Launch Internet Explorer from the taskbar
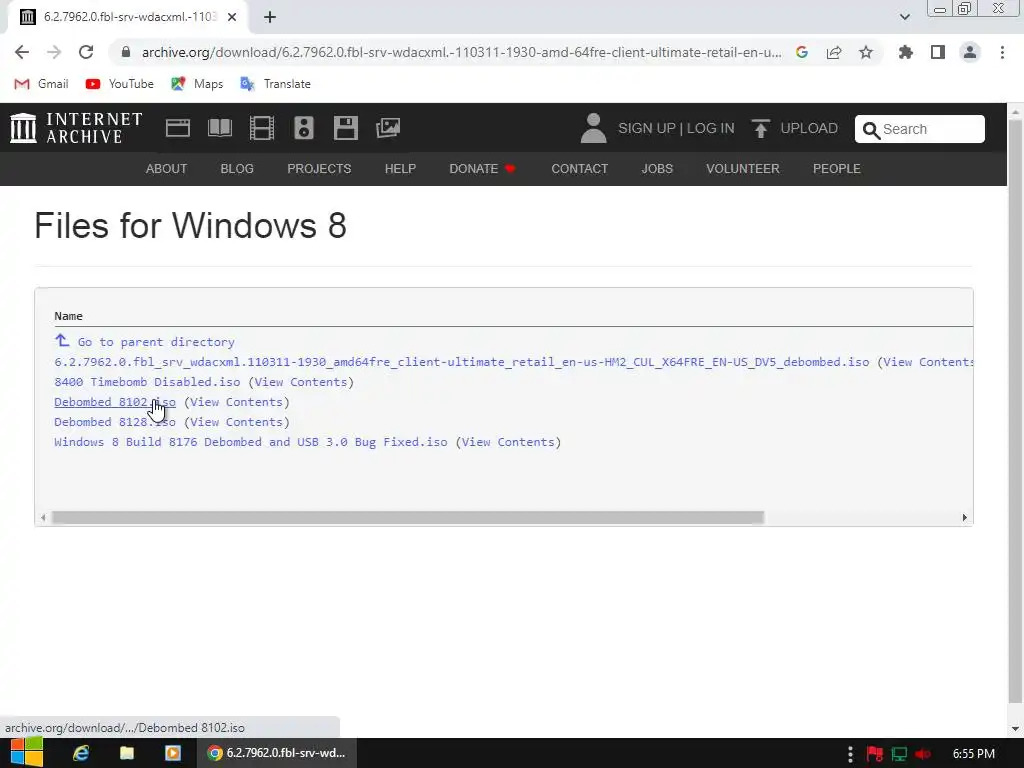The height and width of the screenshot is (768, 1024). (x=81, y=753)
